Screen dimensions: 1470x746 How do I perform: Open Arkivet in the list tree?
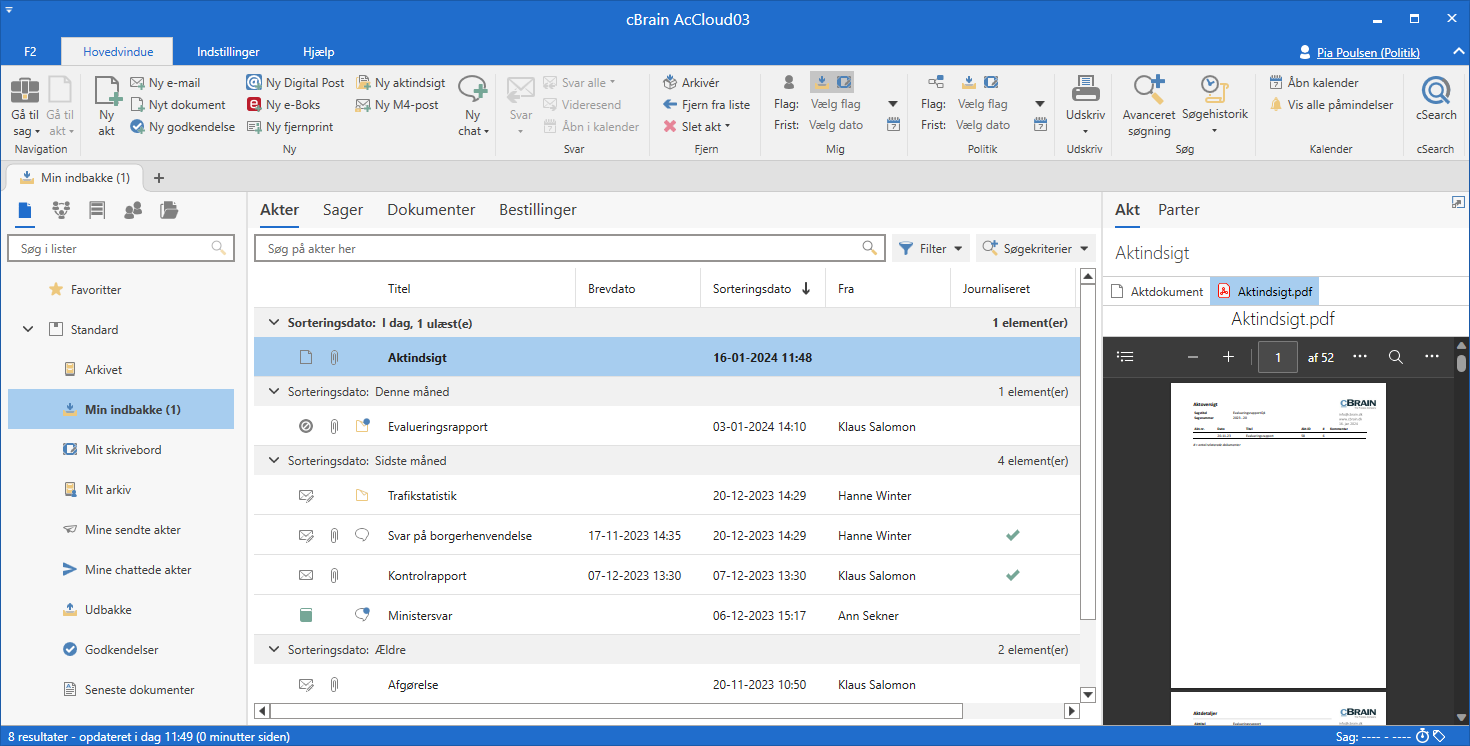click(104, 370)
